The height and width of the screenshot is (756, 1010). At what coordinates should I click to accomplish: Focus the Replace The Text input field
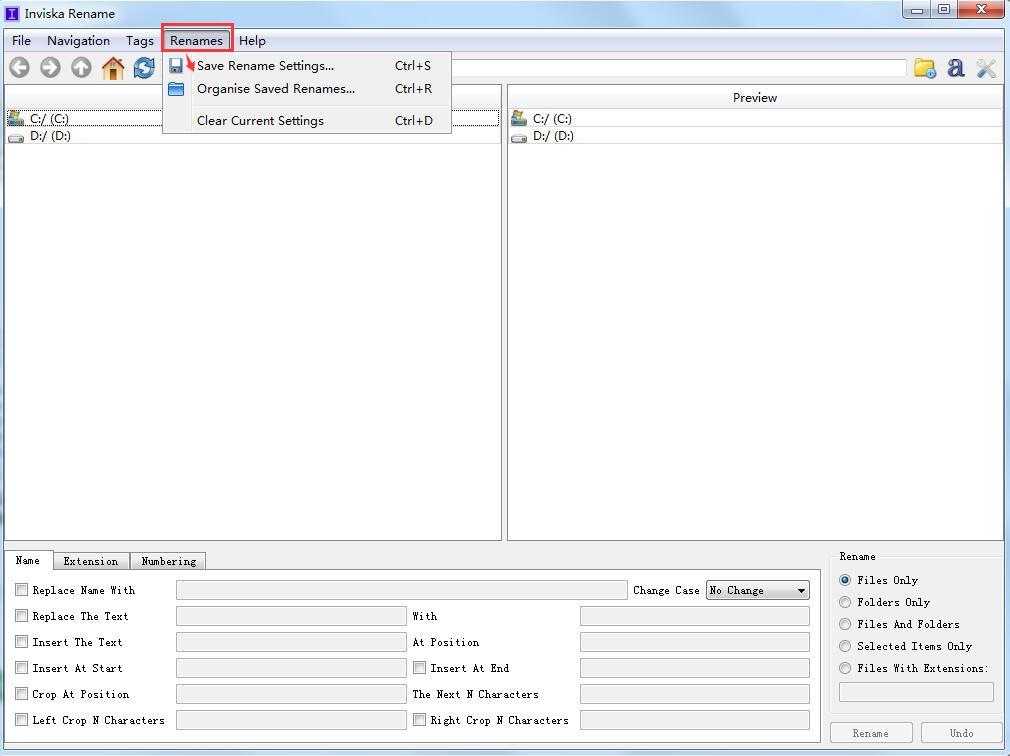pyautogui.click(x=291, y=616)
